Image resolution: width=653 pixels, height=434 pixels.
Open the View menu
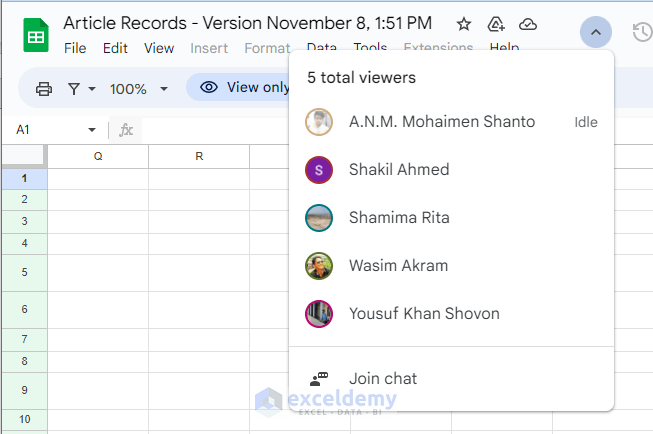(x=159, y=48)
